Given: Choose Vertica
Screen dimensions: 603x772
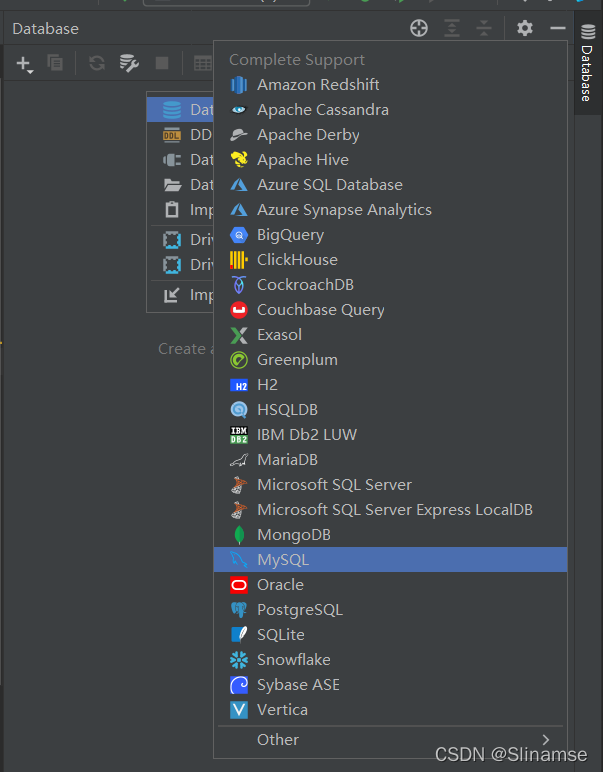Looking at the screenshot, I should (x=390, y=710).
